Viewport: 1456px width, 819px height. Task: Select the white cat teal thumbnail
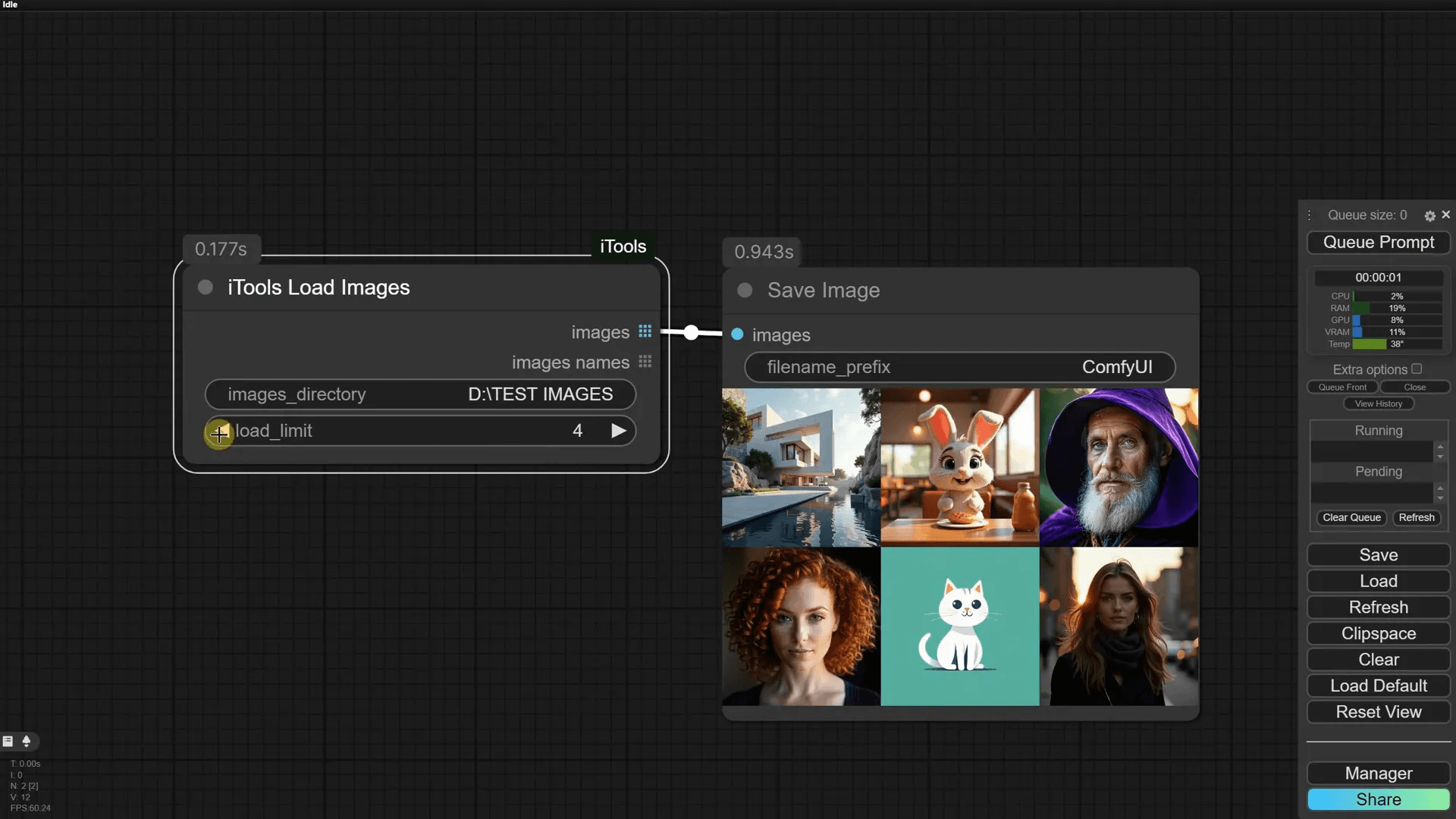[x=960, y=626]
